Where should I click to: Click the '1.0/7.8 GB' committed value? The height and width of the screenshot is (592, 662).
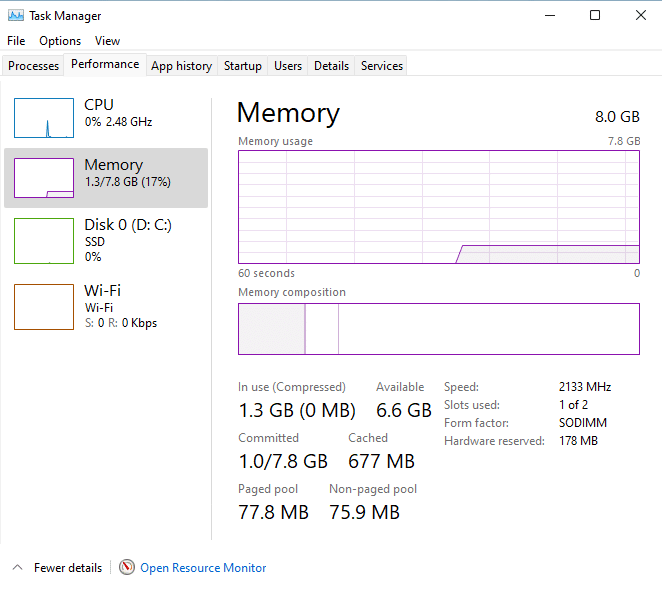[x=283, y=462]
